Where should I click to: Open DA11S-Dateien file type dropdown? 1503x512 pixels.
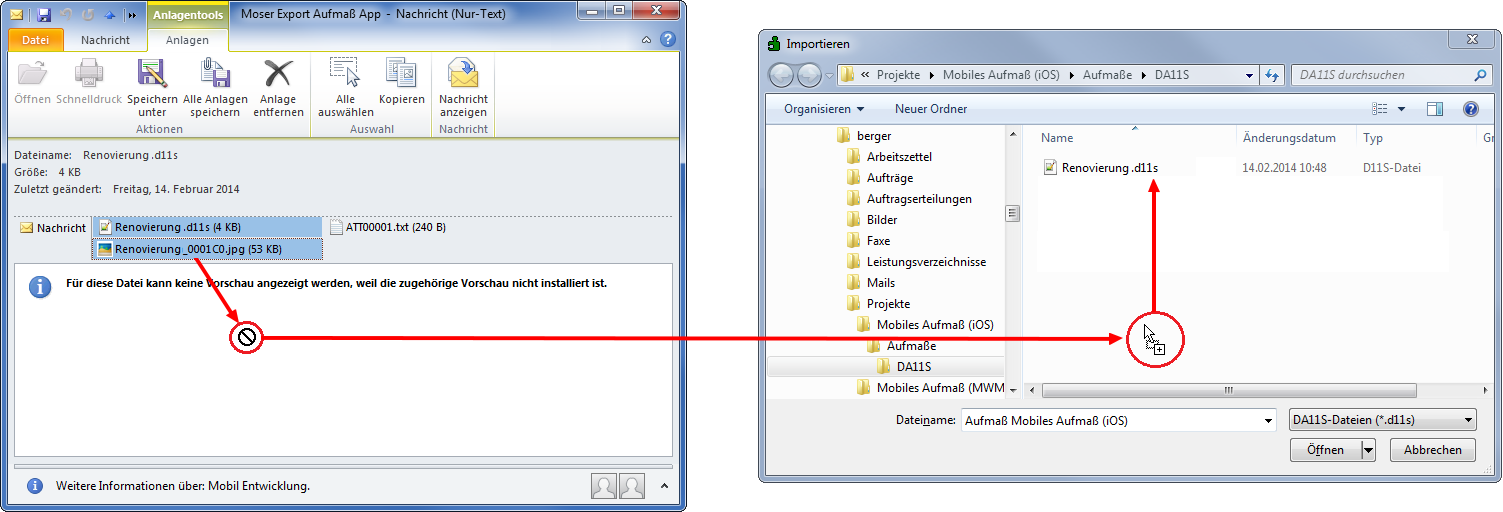click(1383, 421)
